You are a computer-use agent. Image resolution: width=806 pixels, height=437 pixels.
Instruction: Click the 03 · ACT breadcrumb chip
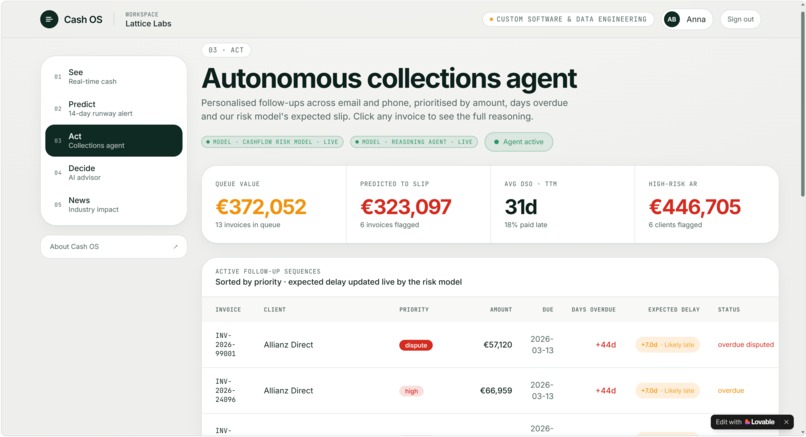tap(226, 50)
